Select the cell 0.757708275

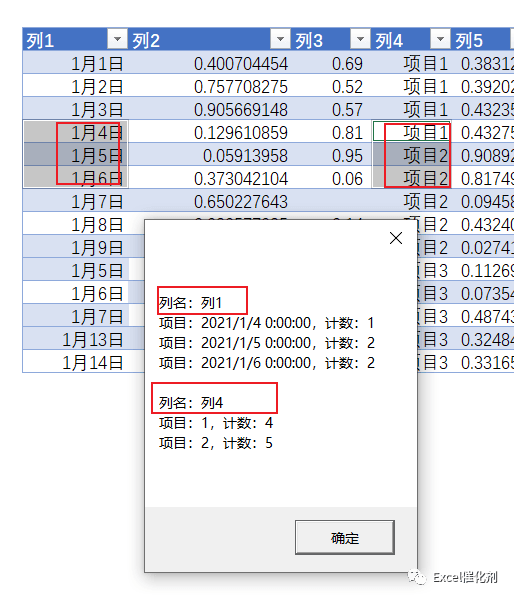tap(209, 85)
